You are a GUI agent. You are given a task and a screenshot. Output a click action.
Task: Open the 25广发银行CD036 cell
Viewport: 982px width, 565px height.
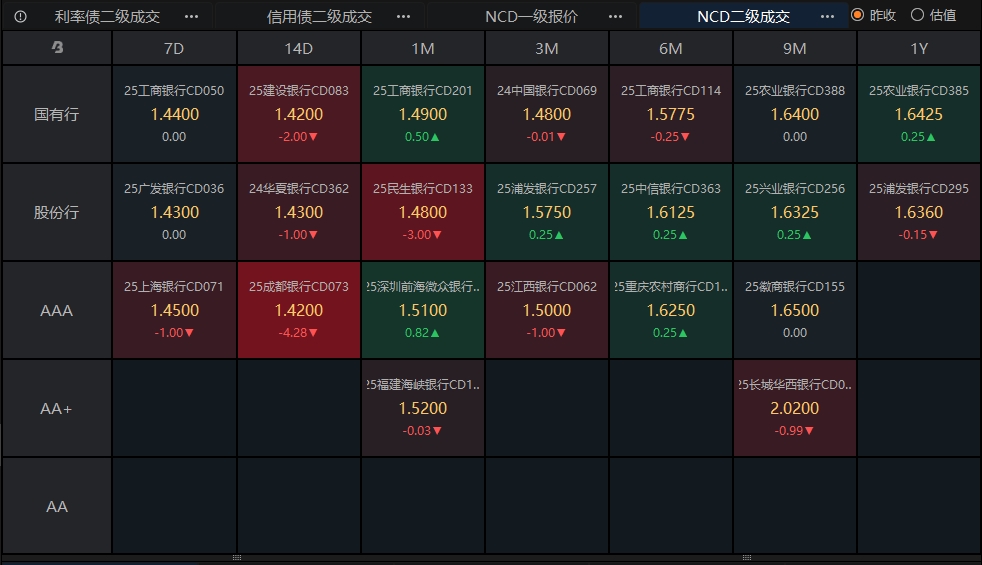pyautogui.click(x=174, y=212)
